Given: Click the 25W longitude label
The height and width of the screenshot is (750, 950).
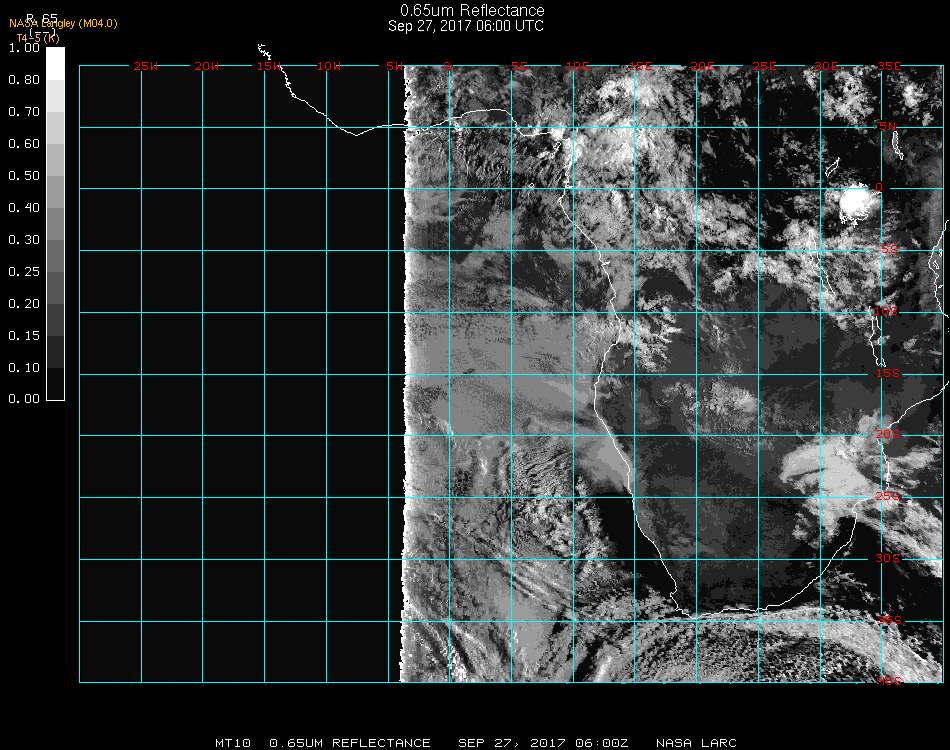Looking at the screenshot, I should point(146,66).
